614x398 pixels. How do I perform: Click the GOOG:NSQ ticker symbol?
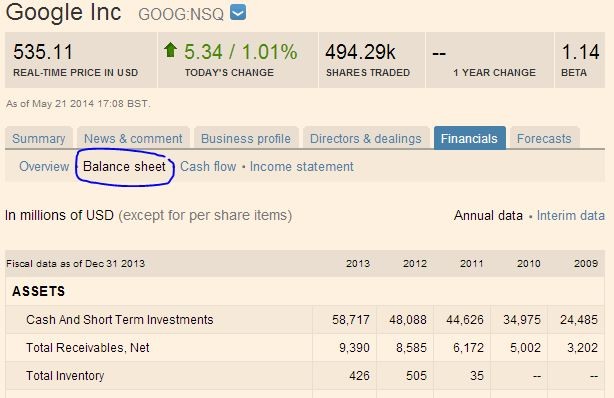click(181, 14)
